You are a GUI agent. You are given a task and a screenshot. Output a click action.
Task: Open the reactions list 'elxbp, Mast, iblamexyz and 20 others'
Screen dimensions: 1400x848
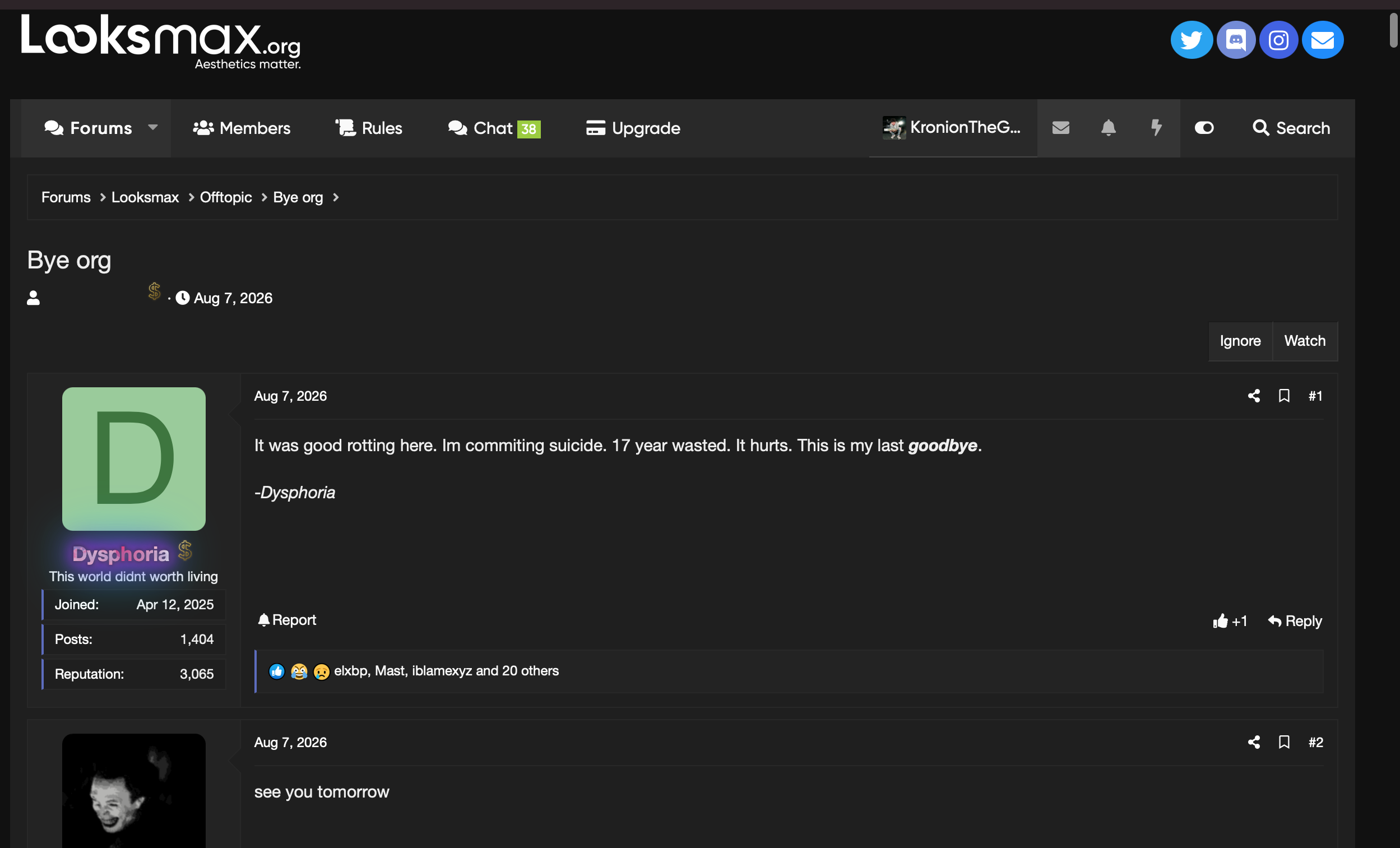[446, 671]
